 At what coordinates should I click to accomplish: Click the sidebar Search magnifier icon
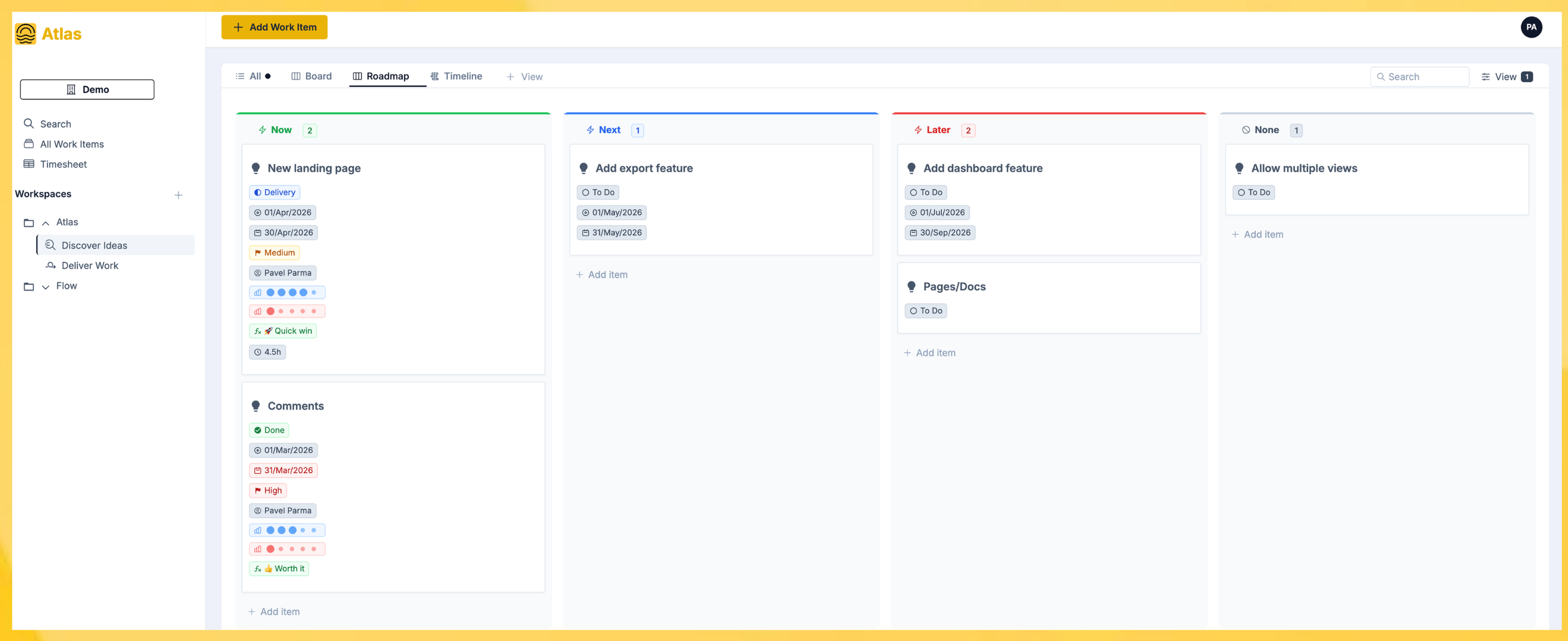29,124
